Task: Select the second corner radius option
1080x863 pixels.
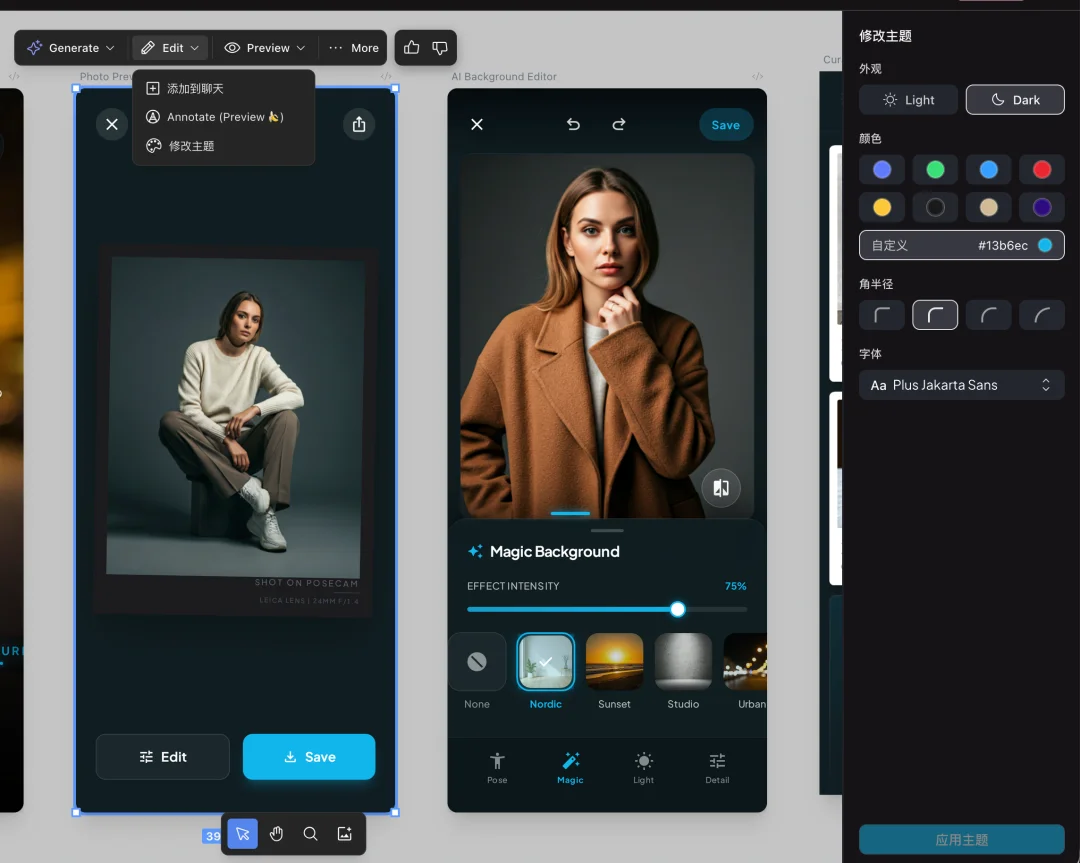Action: pyautogui.click(x=935, y=315)
